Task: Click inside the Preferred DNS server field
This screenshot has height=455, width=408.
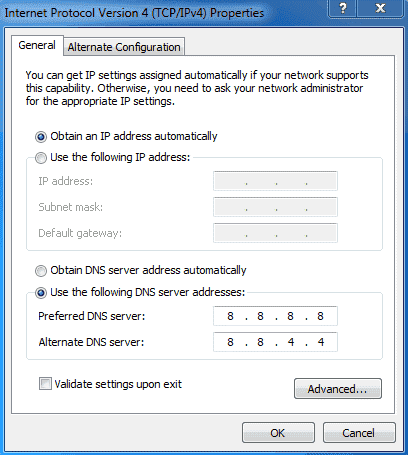Action: [x=275, y=316]
